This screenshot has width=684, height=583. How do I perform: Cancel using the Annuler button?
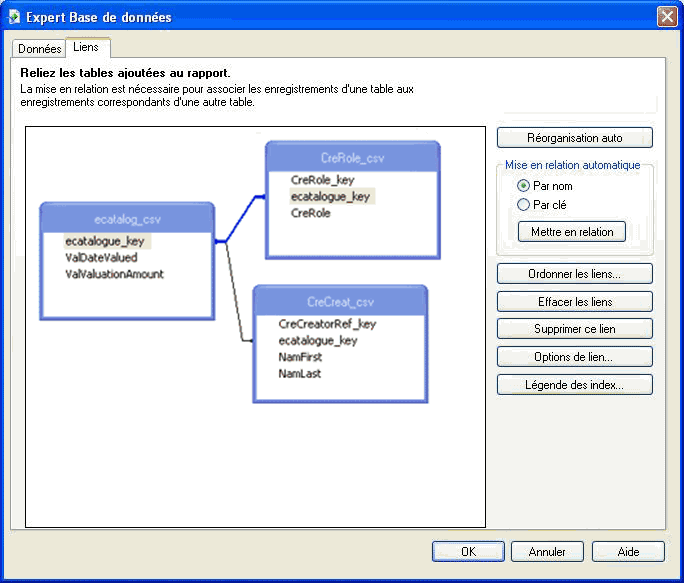(547, 551)
